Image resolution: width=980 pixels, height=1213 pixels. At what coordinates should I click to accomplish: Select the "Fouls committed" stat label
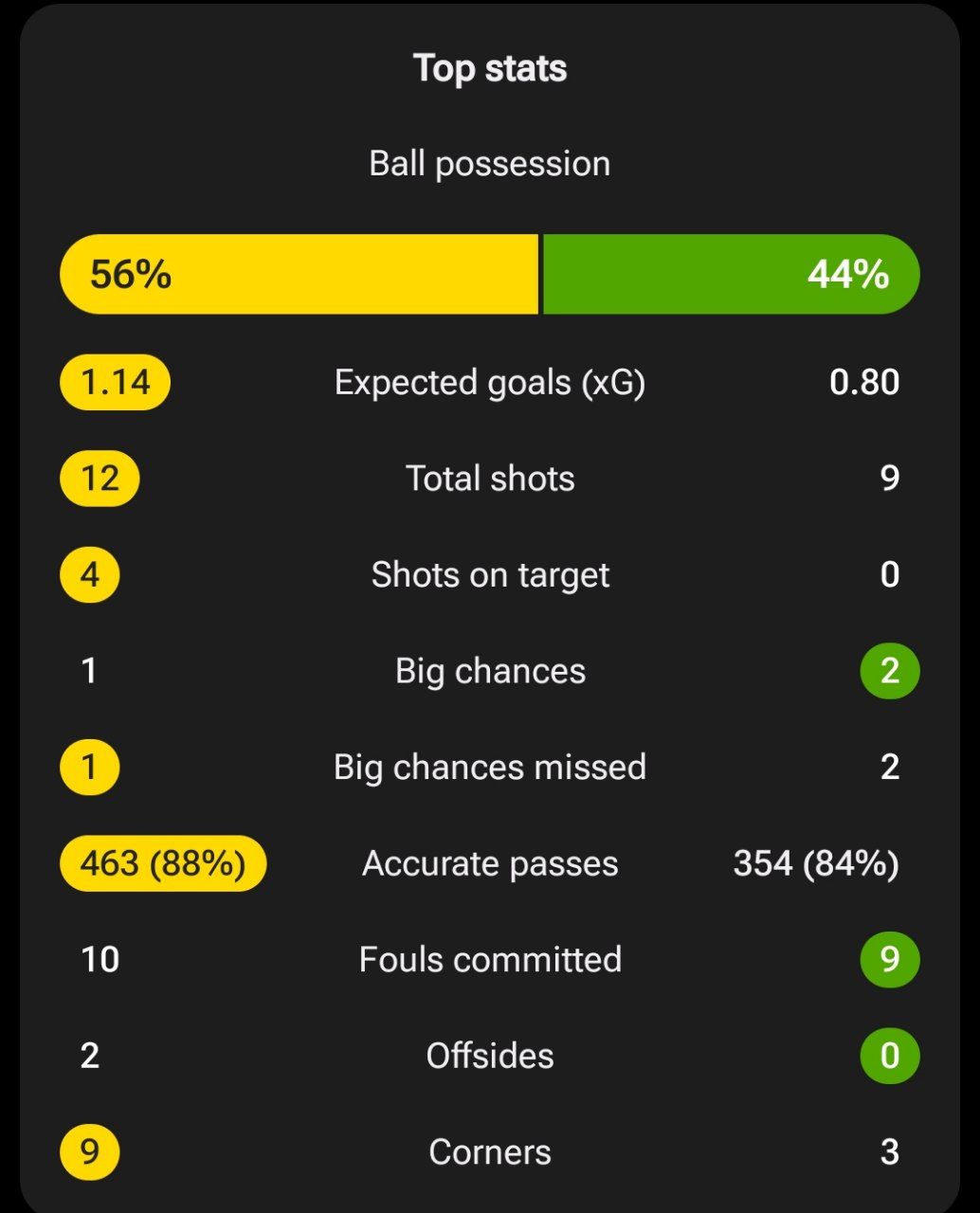coord(490,959)
